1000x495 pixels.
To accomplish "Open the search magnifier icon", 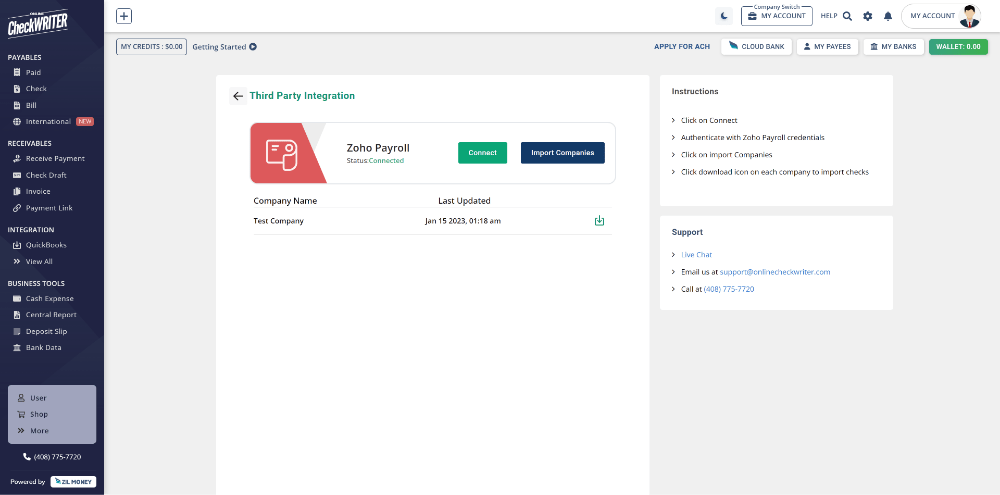I will coord(847,16).
